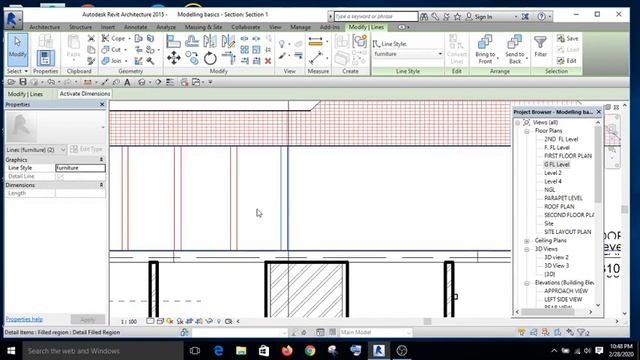This screenshot has width=640, height=360.
Task: Click the search binoculars icon
Action: point(424,16)
